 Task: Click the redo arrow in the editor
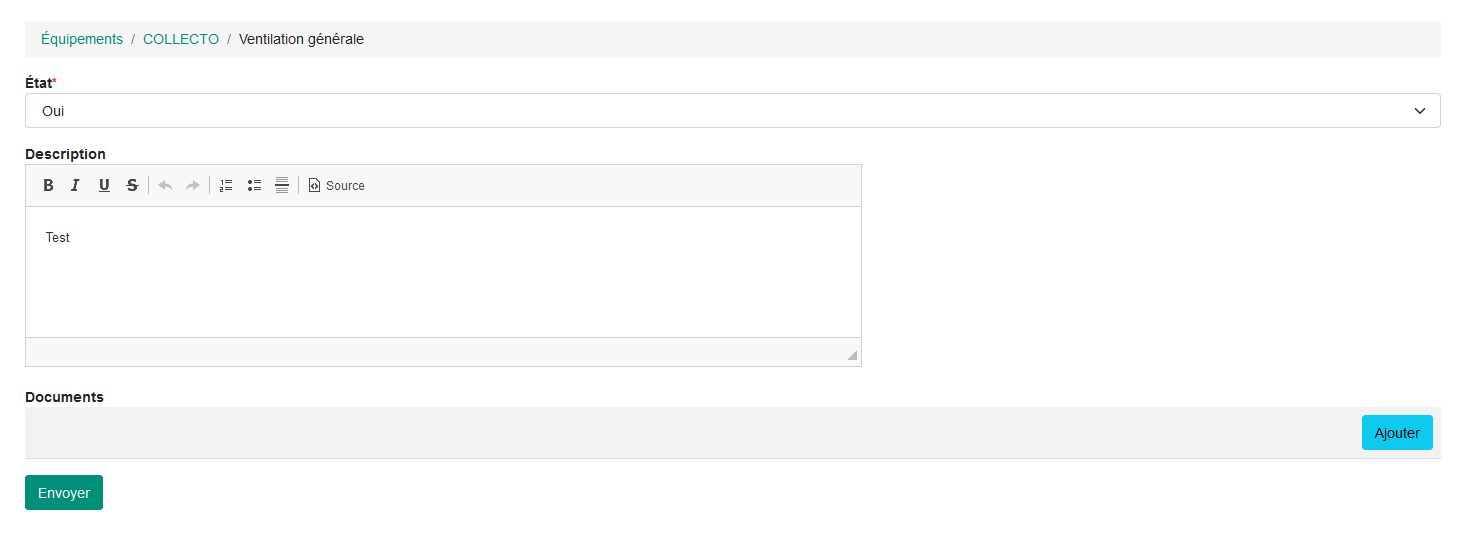pos(193,185)
